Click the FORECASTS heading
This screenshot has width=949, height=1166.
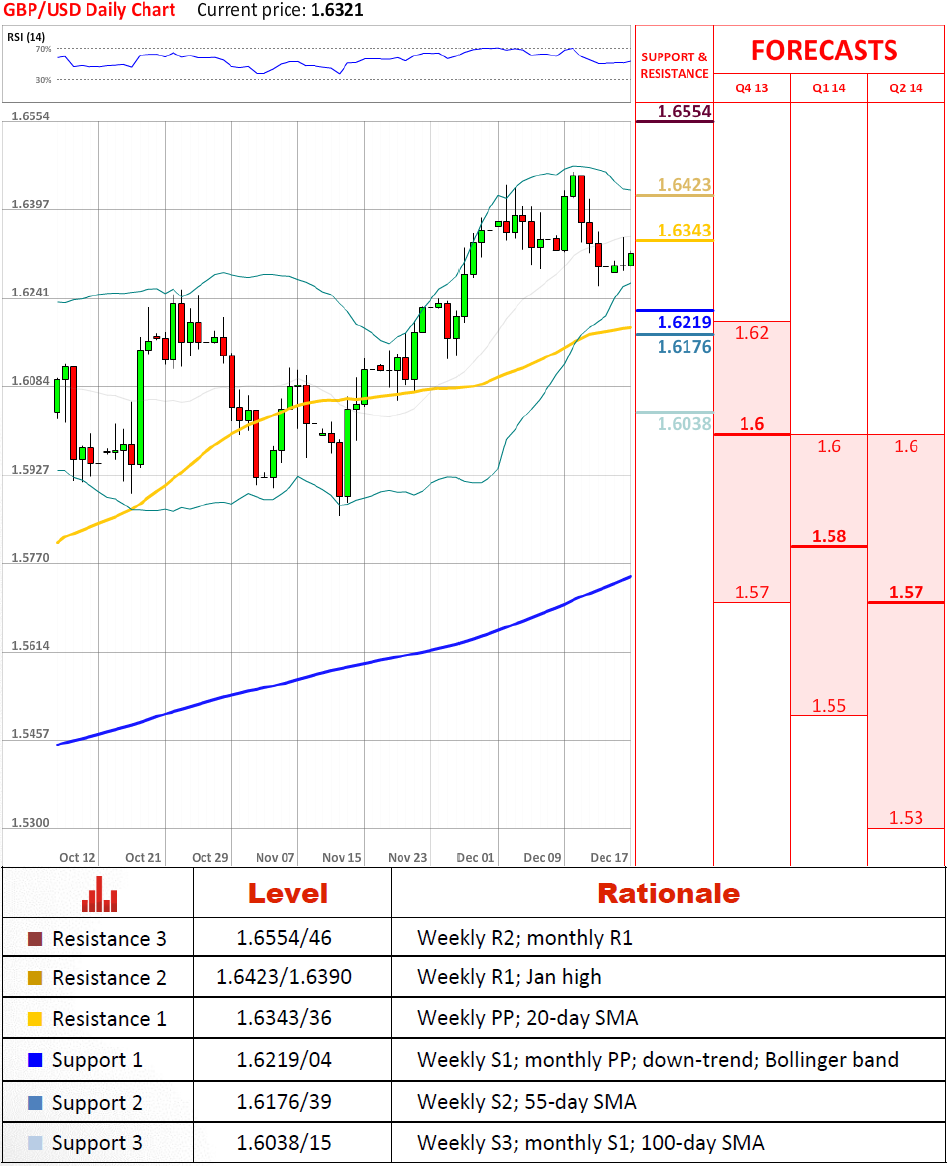[x=824, y=51]
